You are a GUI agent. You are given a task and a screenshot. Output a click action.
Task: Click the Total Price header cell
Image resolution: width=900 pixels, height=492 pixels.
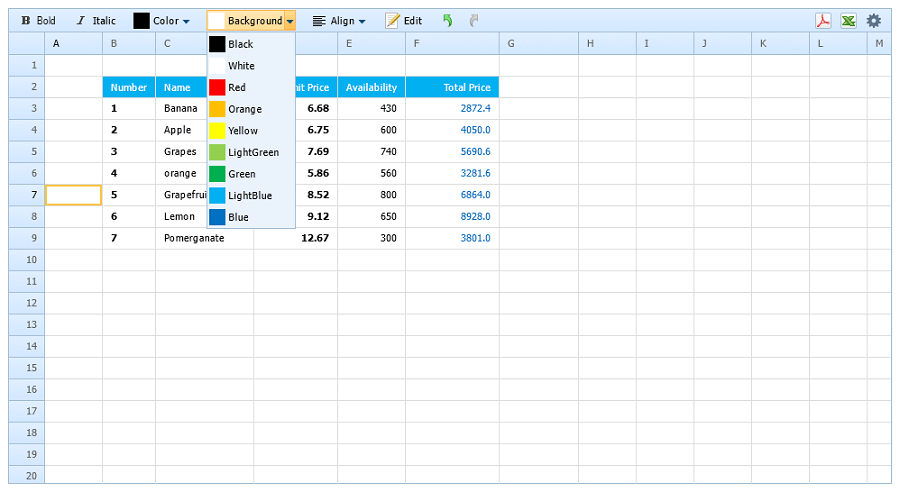[452, 87]
